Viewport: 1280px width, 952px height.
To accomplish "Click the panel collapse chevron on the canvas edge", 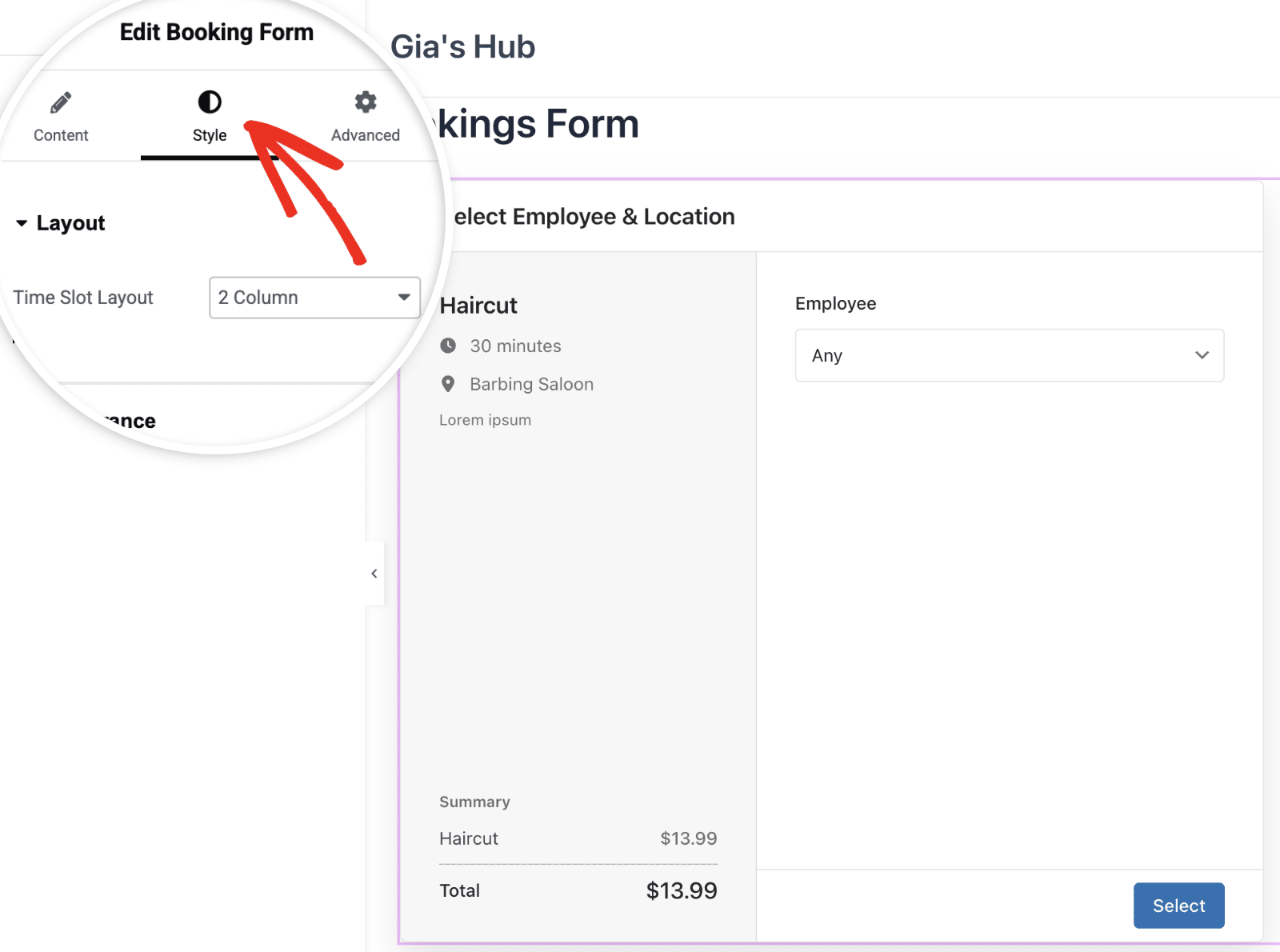I will 374,573.
